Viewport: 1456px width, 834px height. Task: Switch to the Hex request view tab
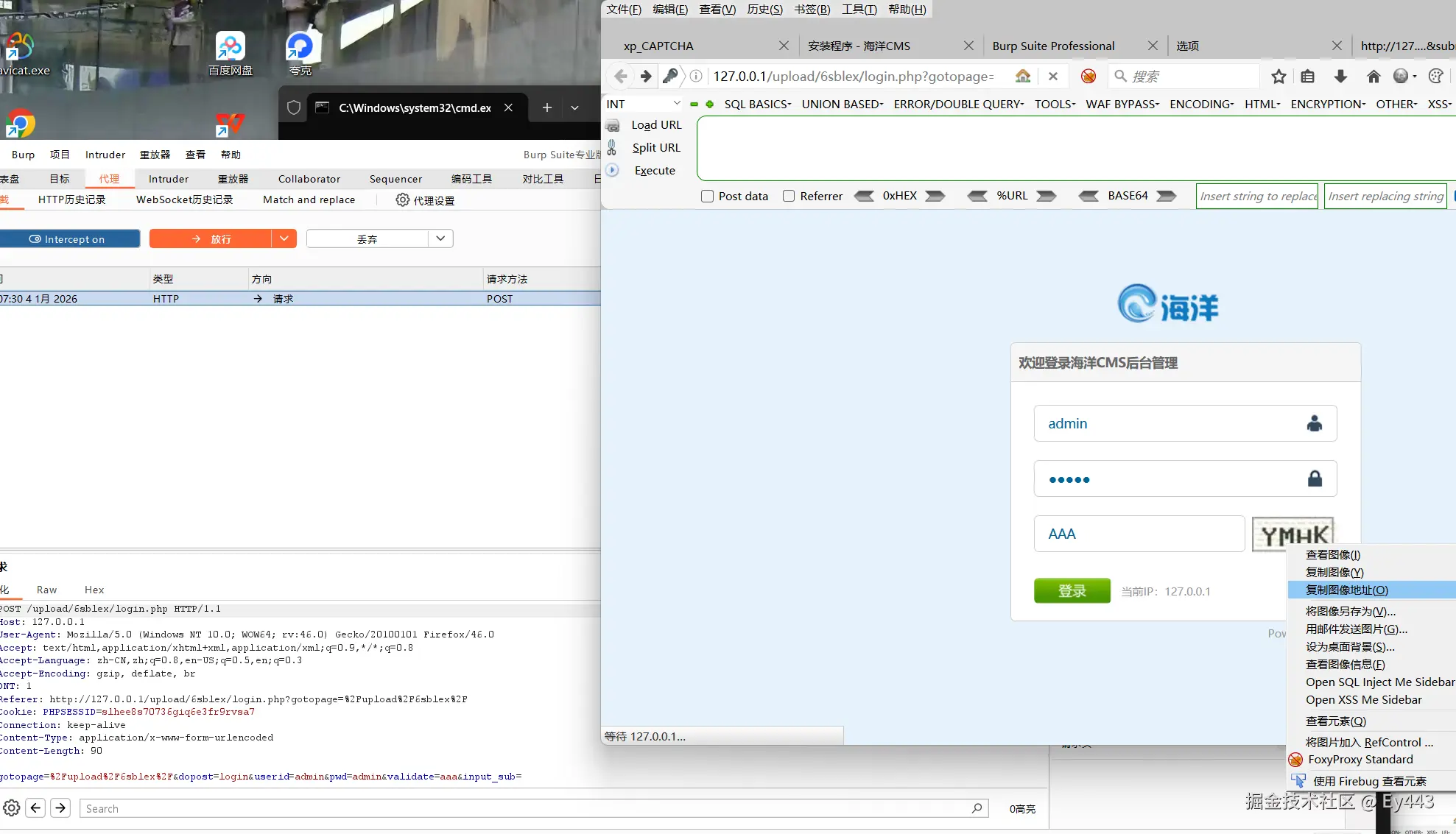pos(94,590)
